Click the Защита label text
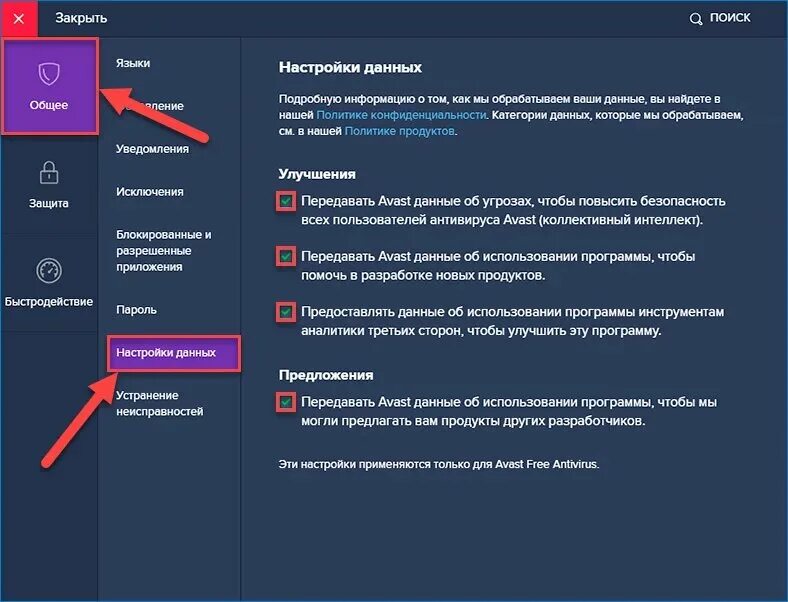 click(49, 204)
